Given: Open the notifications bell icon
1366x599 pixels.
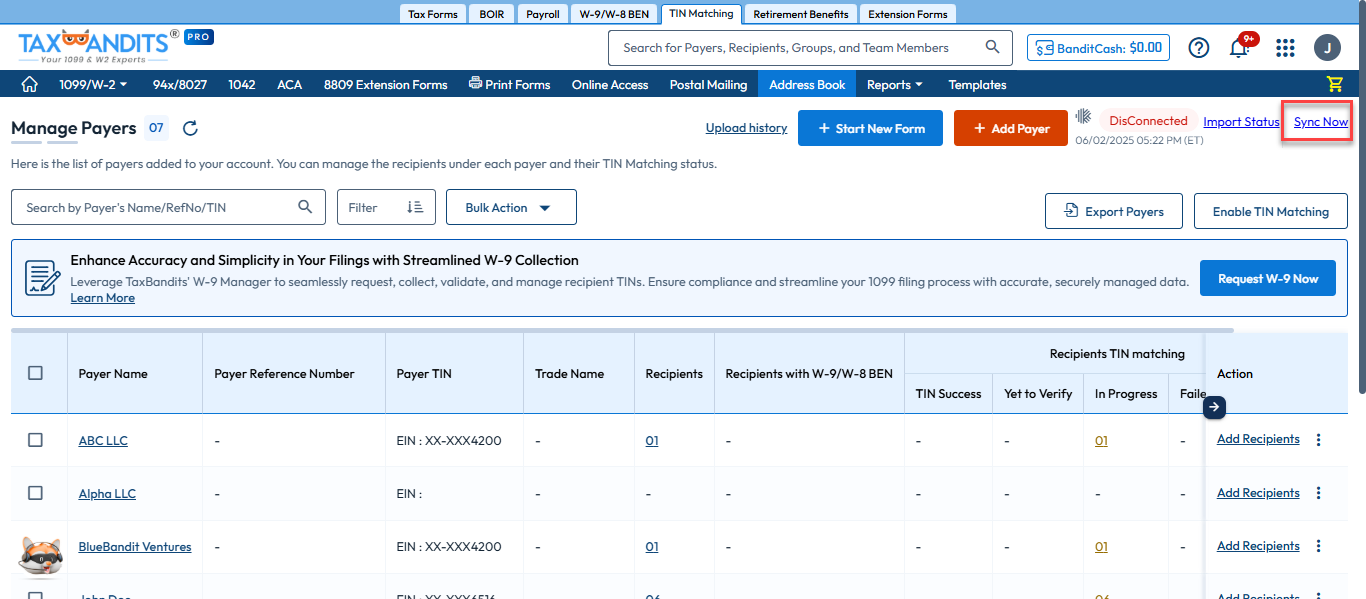Looking at the screenshot, I should pyautogui.click(x=1239, y=47).
